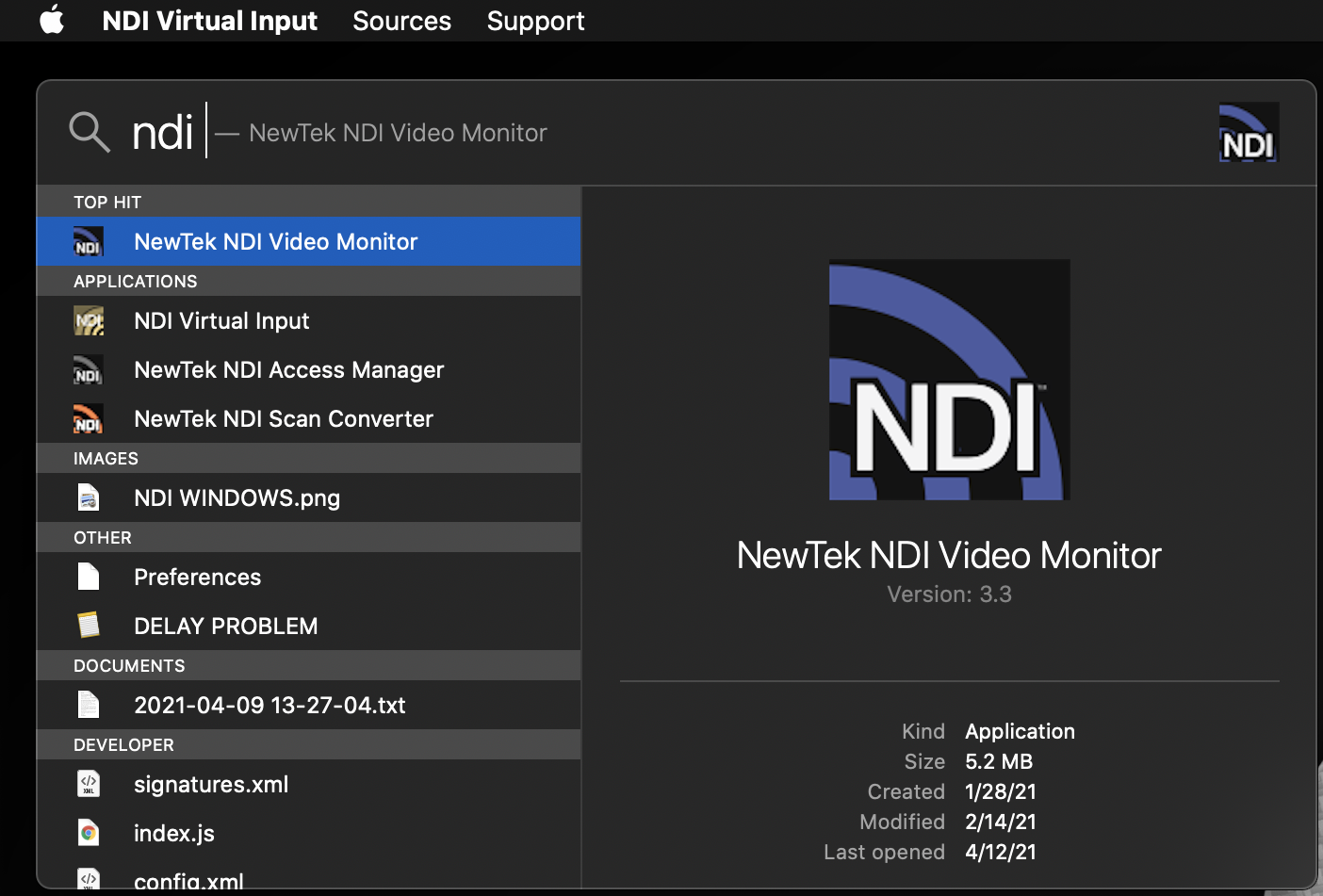The image size is (1323, 896).
Task: Select top hit NewTek NDI Video Monitor
Action: click(x=275, y=242)
